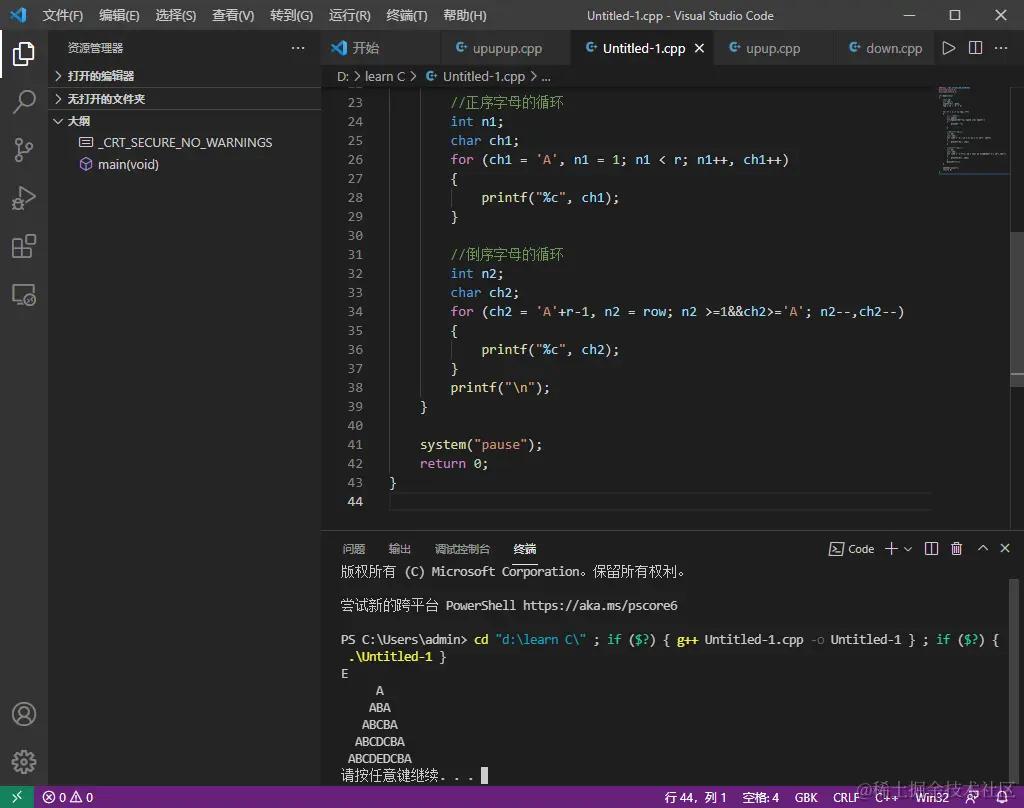Viewport: 1024px width, 808px height.
Task: Open the 终端(T) menu
Action: [x=406, y=15]
